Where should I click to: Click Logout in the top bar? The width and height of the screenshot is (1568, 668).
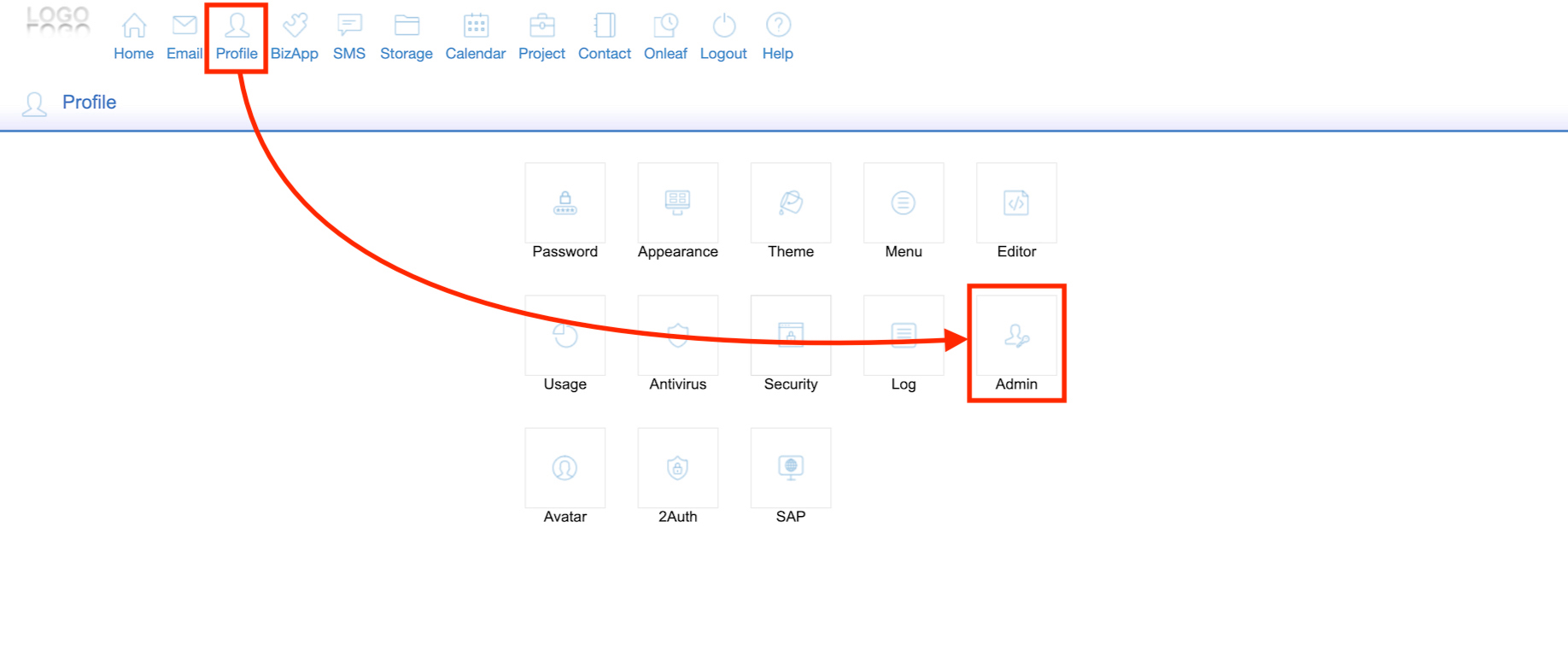tap(723, 37)
